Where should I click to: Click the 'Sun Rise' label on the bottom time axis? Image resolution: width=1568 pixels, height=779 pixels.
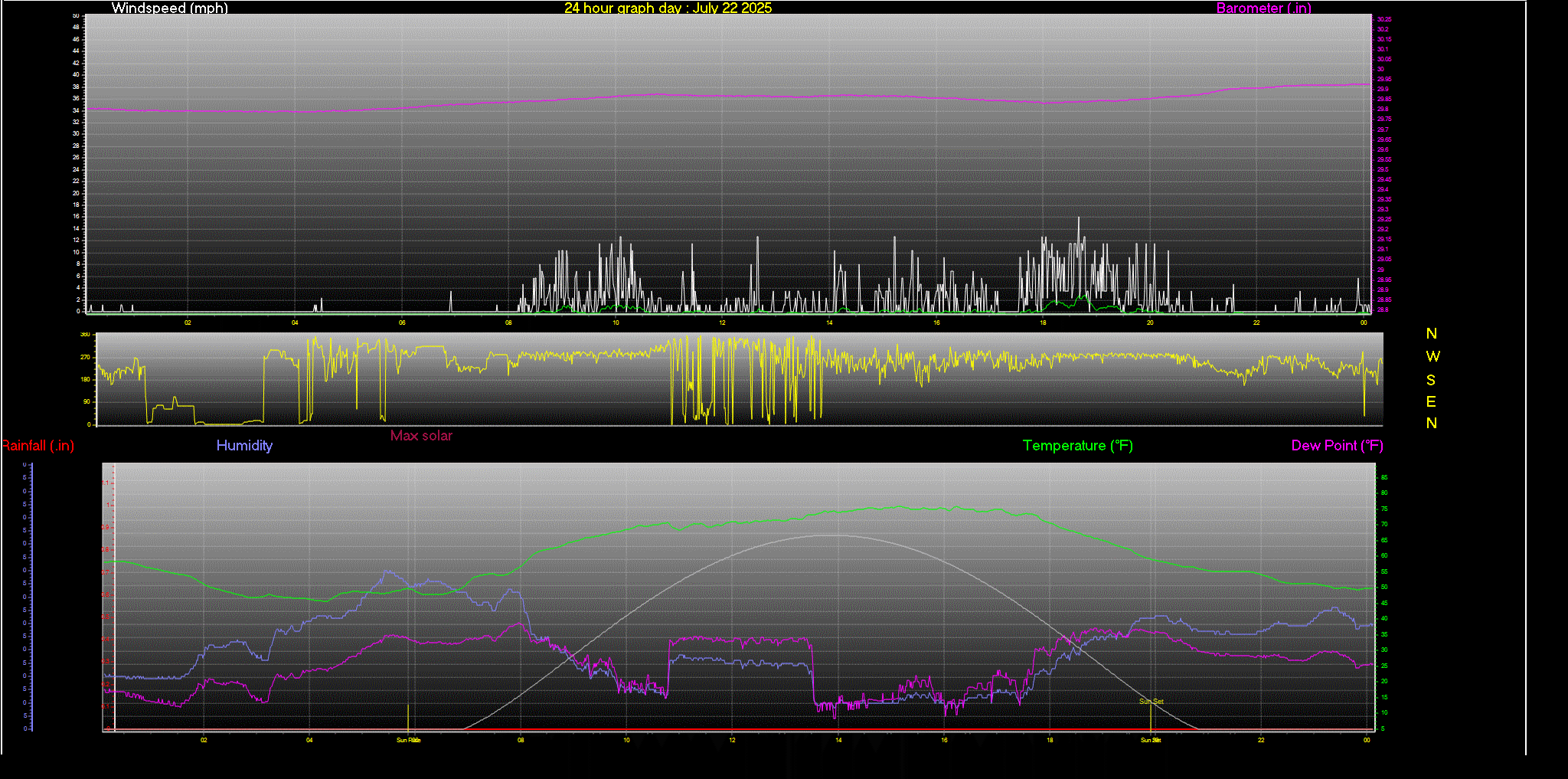pyautogui.click(x=408, y=740)
